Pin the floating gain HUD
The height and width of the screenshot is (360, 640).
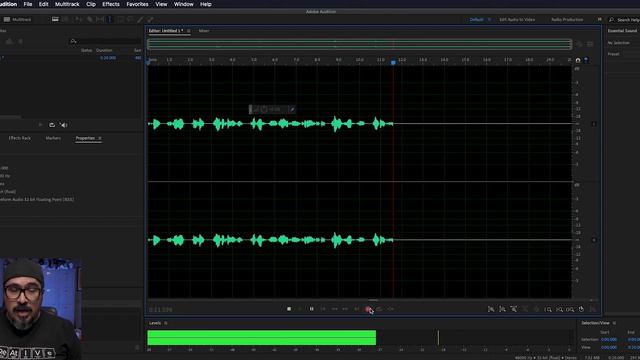(292, 109)
